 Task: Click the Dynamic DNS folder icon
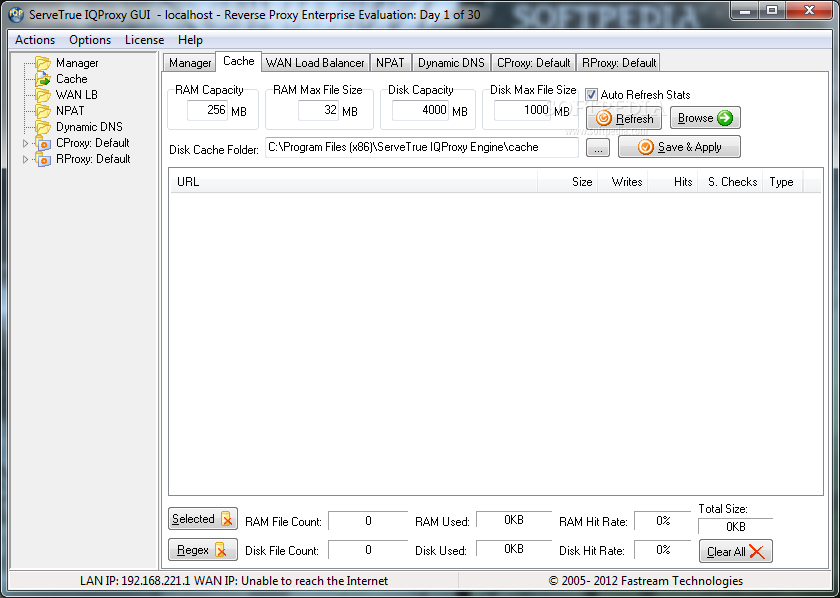point(43,128)
